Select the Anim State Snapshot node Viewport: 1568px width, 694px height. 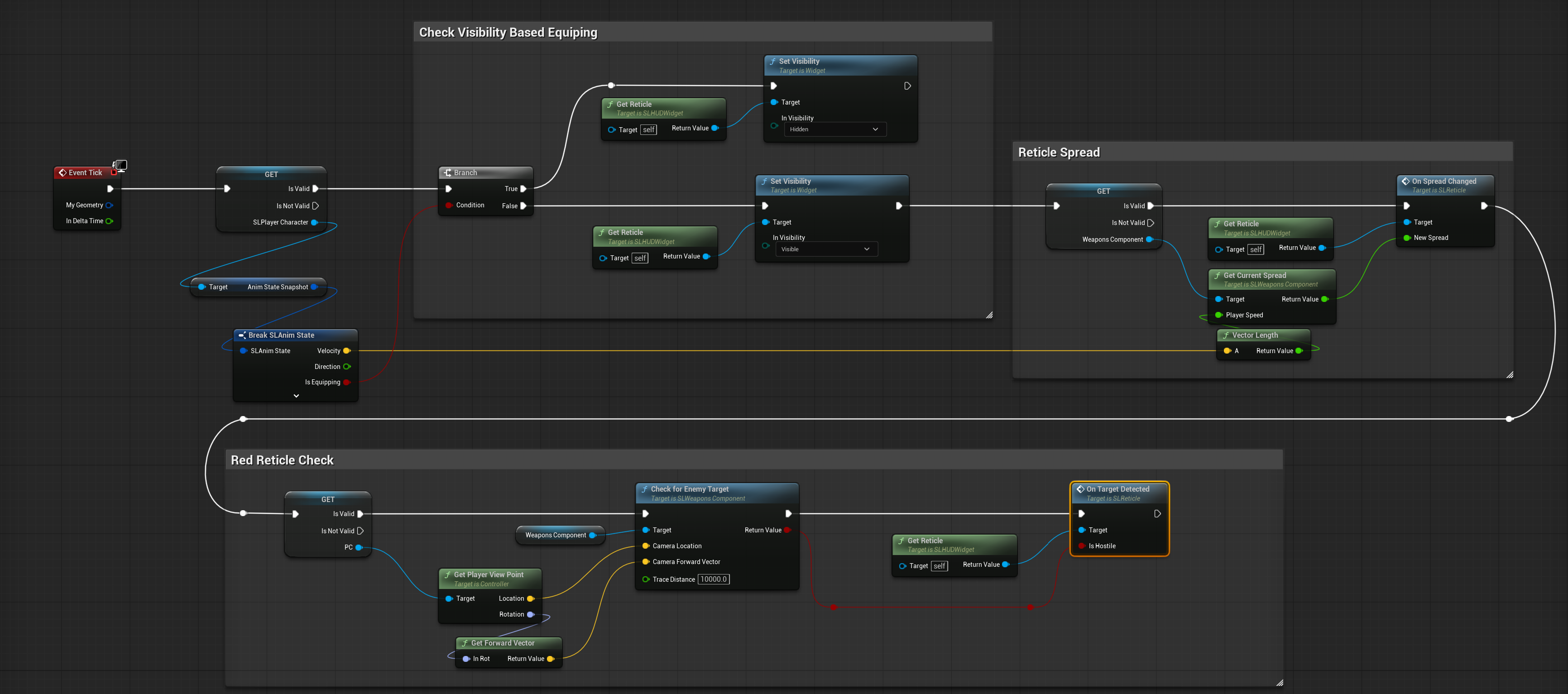[259, 287]
